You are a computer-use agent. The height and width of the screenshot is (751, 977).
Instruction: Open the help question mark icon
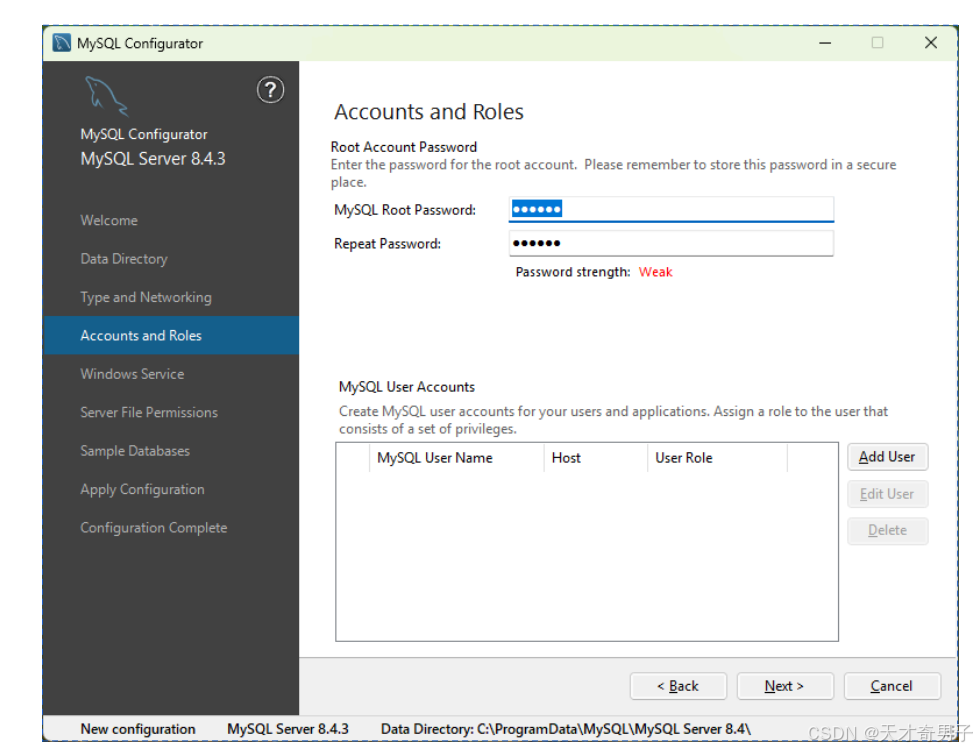tap(270, 90)
